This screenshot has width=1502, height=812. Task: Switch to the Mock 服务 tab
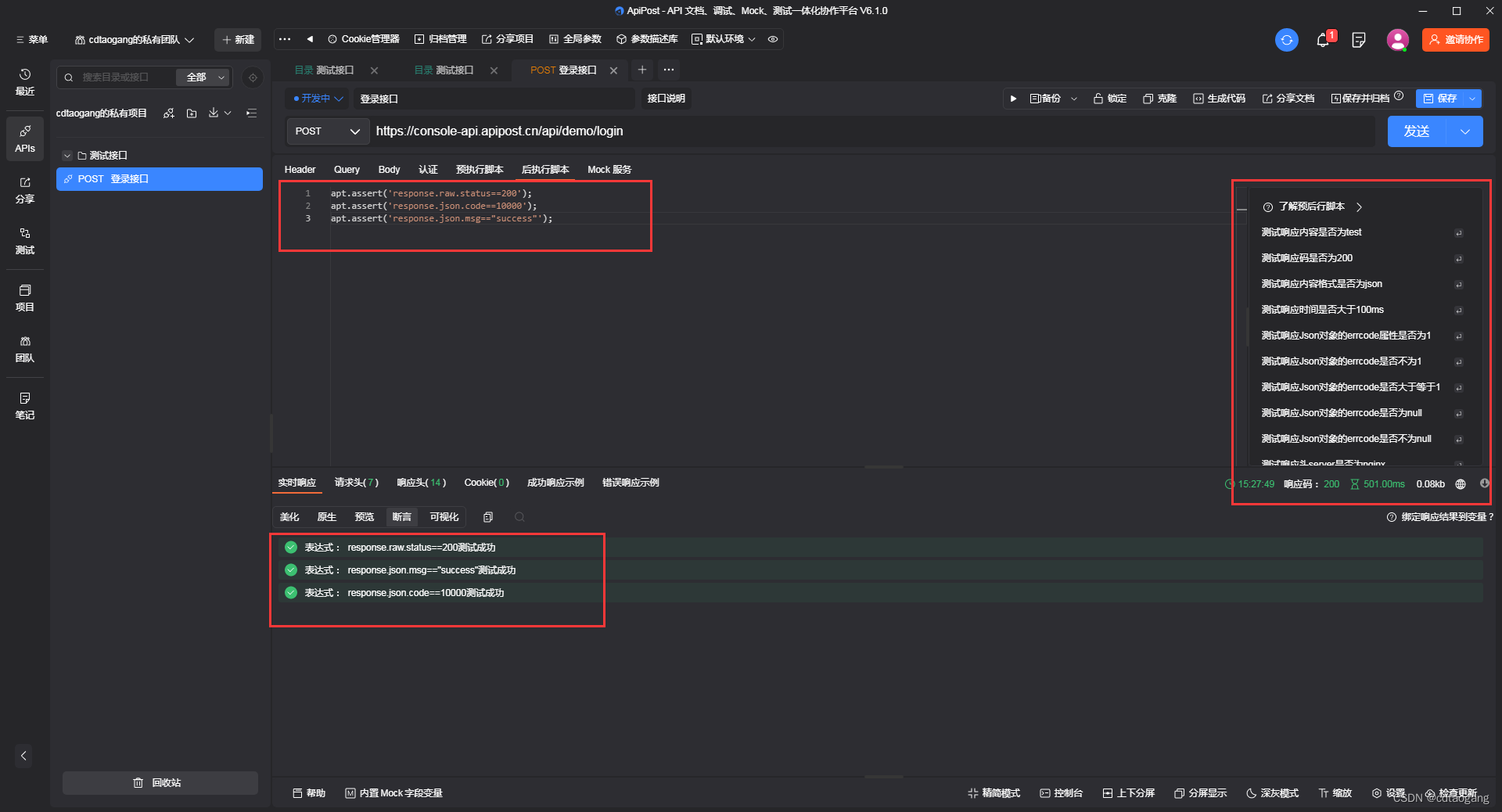(x=609, y=170)
